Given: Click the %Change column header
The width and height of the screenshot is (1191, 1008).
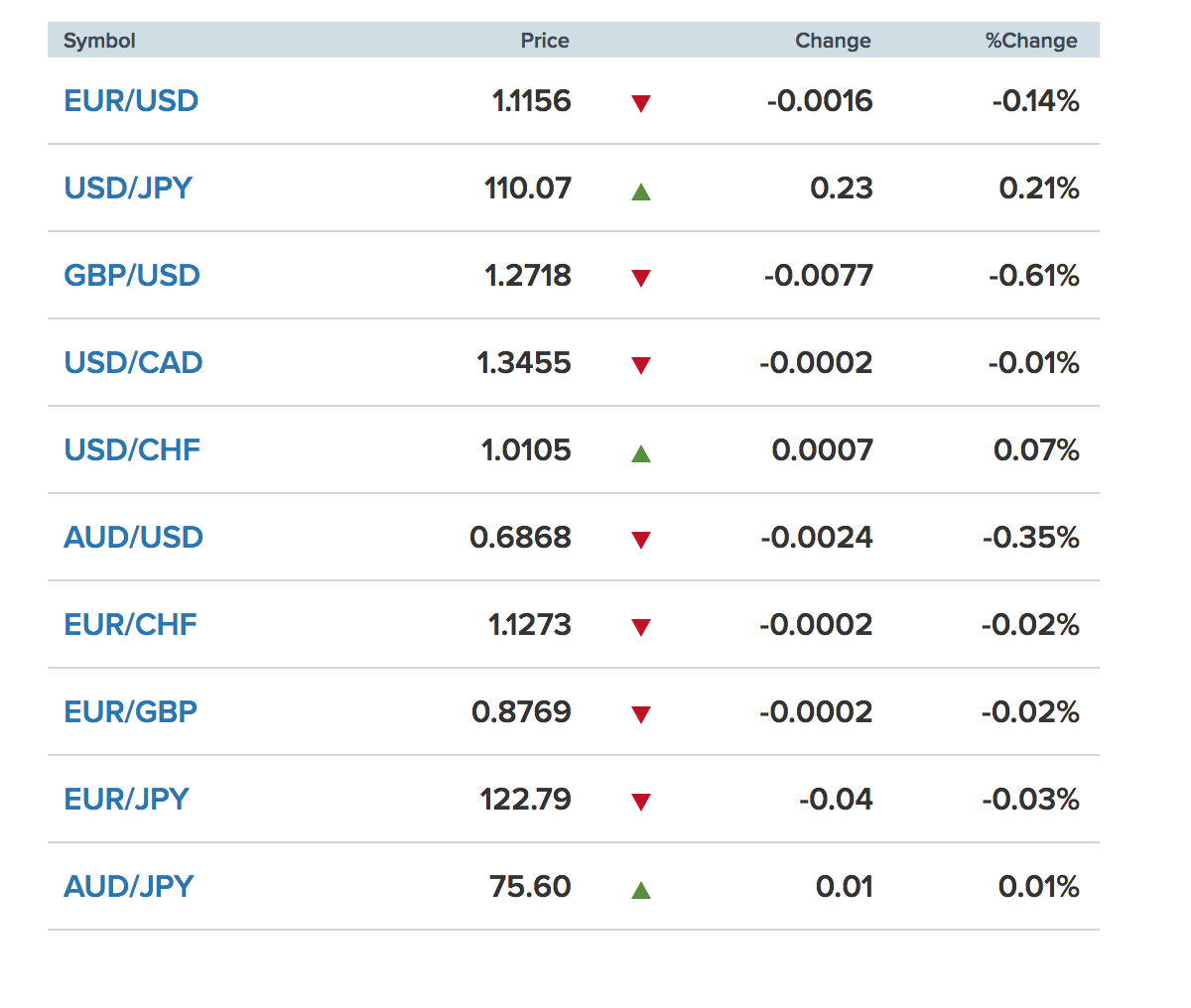Looking at the screenshot, I should pyautogui.click(x=1031, y=41).
